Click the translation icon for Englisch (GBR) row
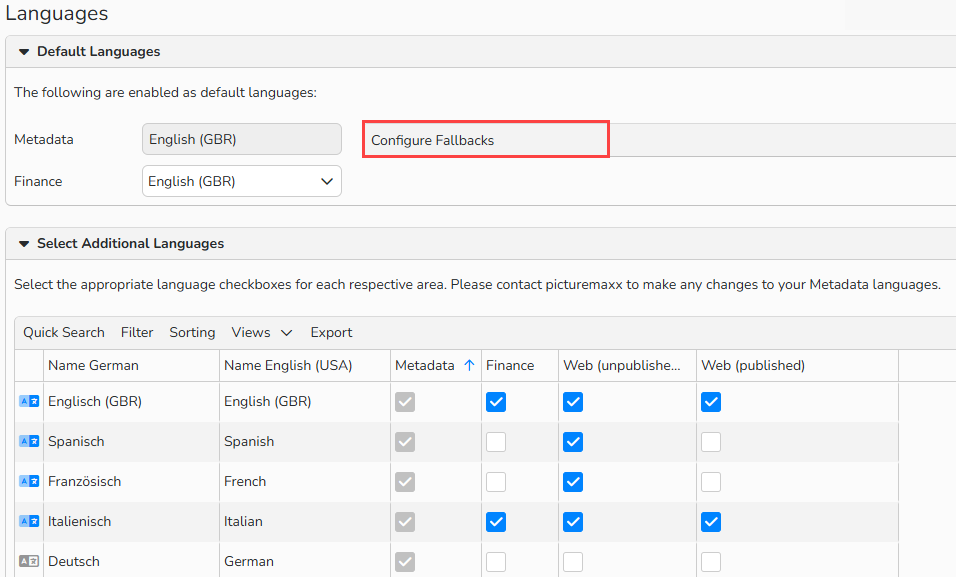The width and height of the screenshot is (956, 577). pyautogui.click(x=29, y=401)
